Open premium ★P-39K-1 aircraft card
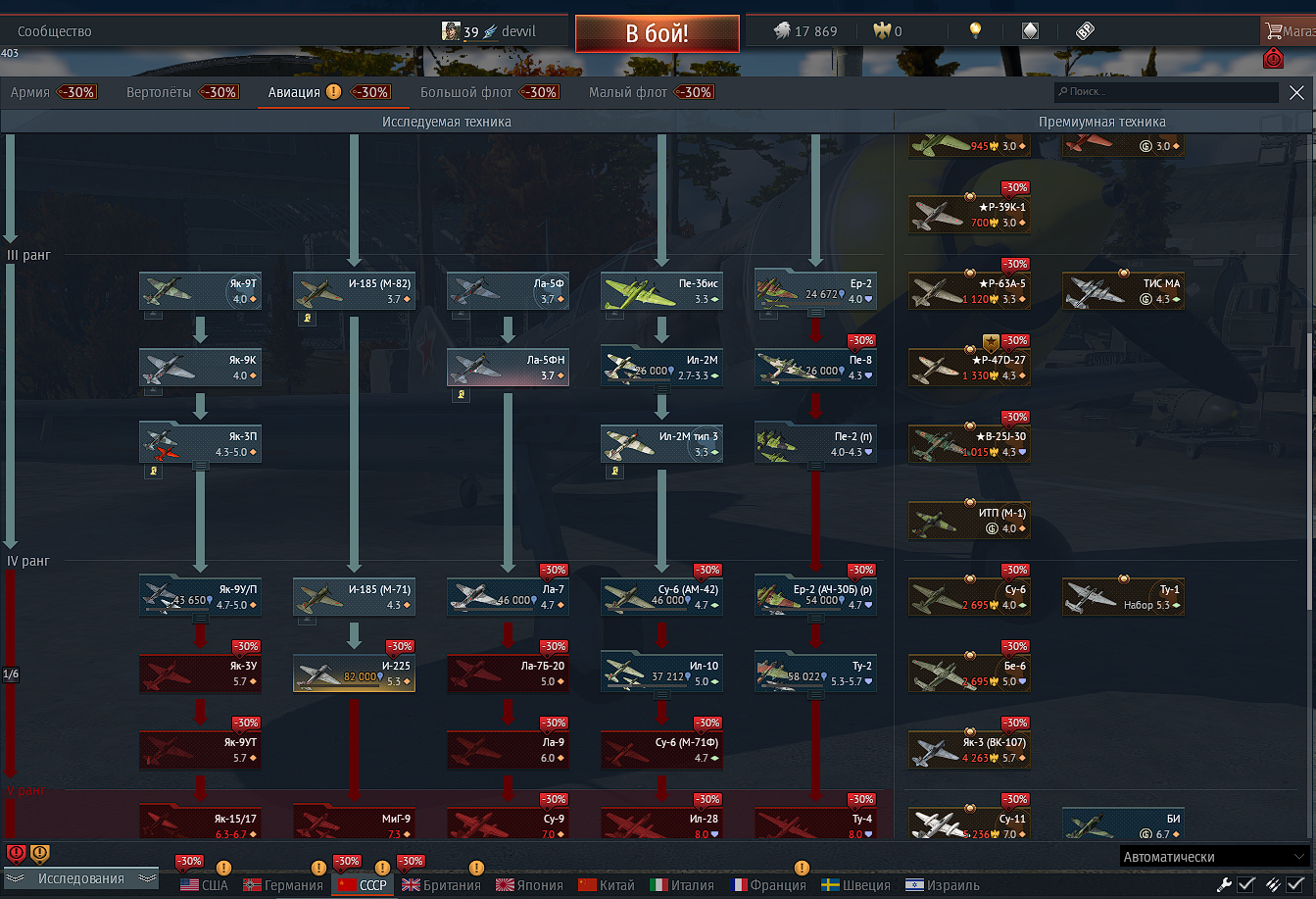 pyautogui.click(x=970, y=214)
